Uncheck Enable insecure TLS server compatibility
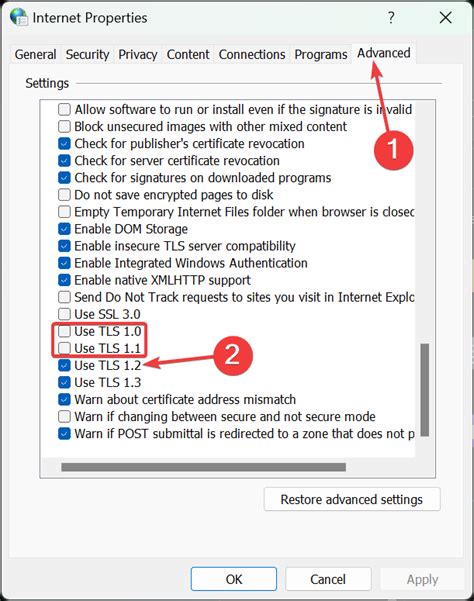 (x=64, y=246)
